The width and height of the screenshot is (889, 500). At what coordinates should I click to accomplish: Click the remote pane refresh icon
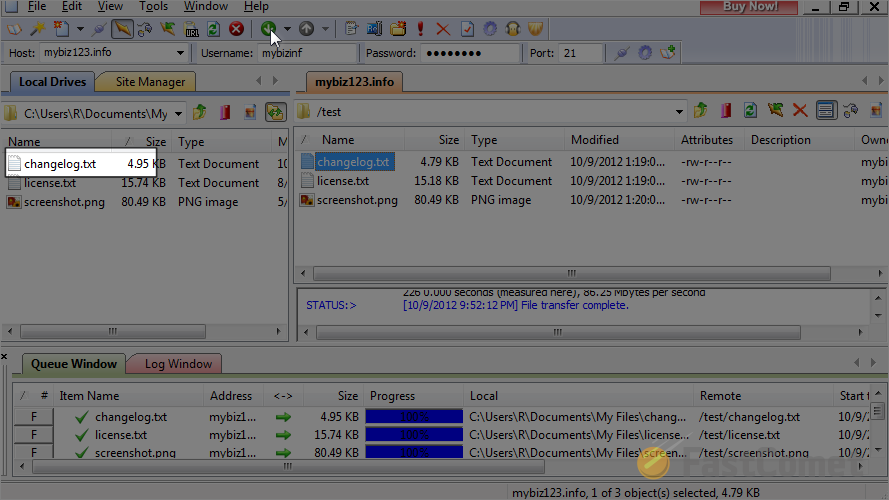click(750, 110)
